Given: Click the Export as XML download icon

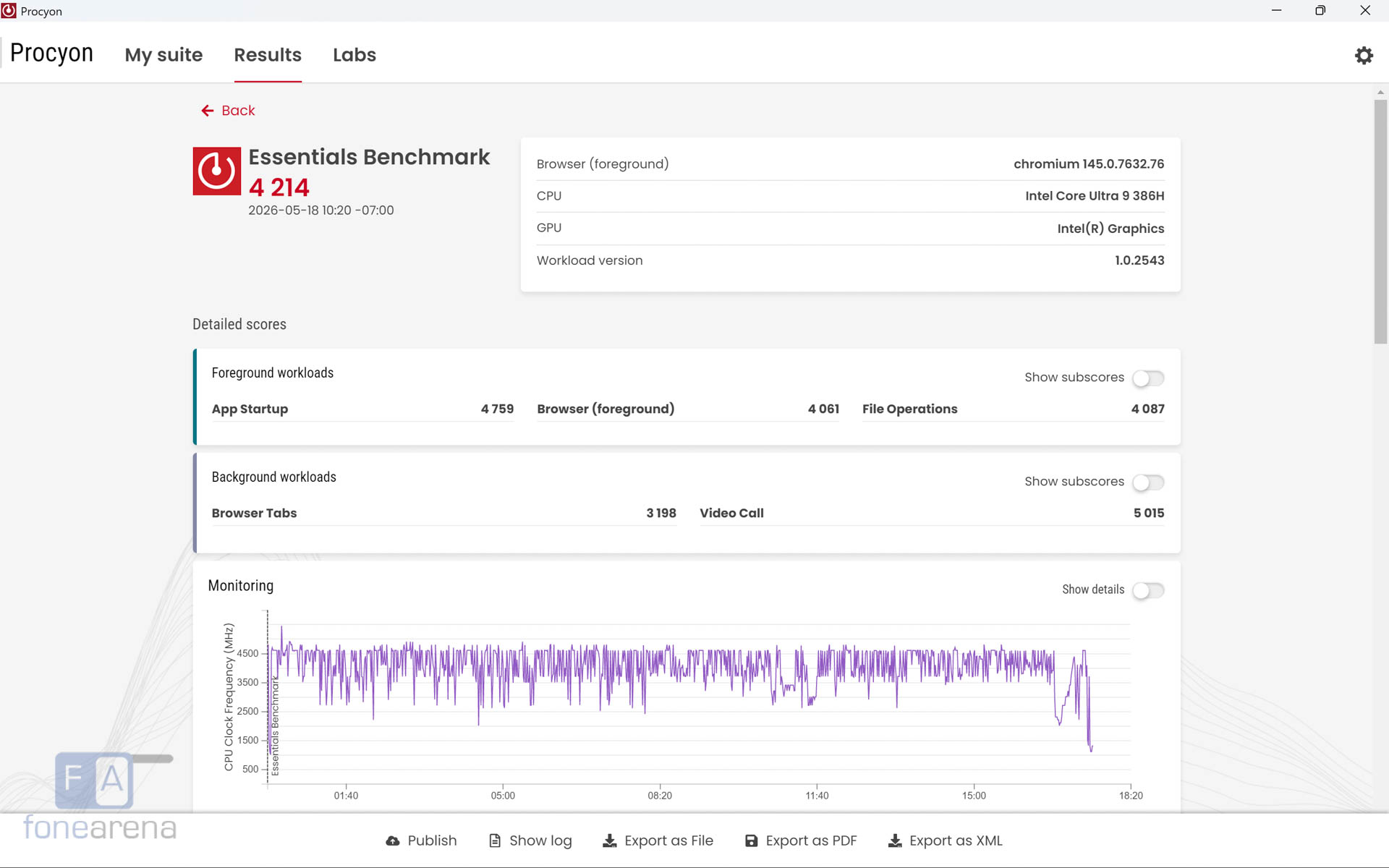Looking at the screenshot, I should (895, 841).
